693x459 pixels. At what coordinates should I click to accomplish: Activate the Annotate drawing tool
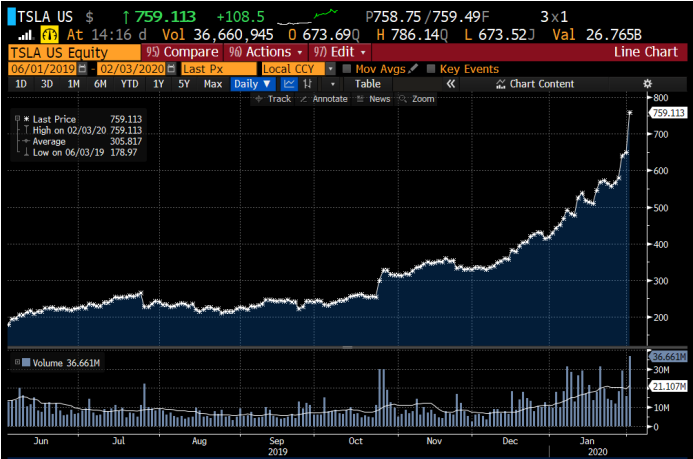pos(324,99)
